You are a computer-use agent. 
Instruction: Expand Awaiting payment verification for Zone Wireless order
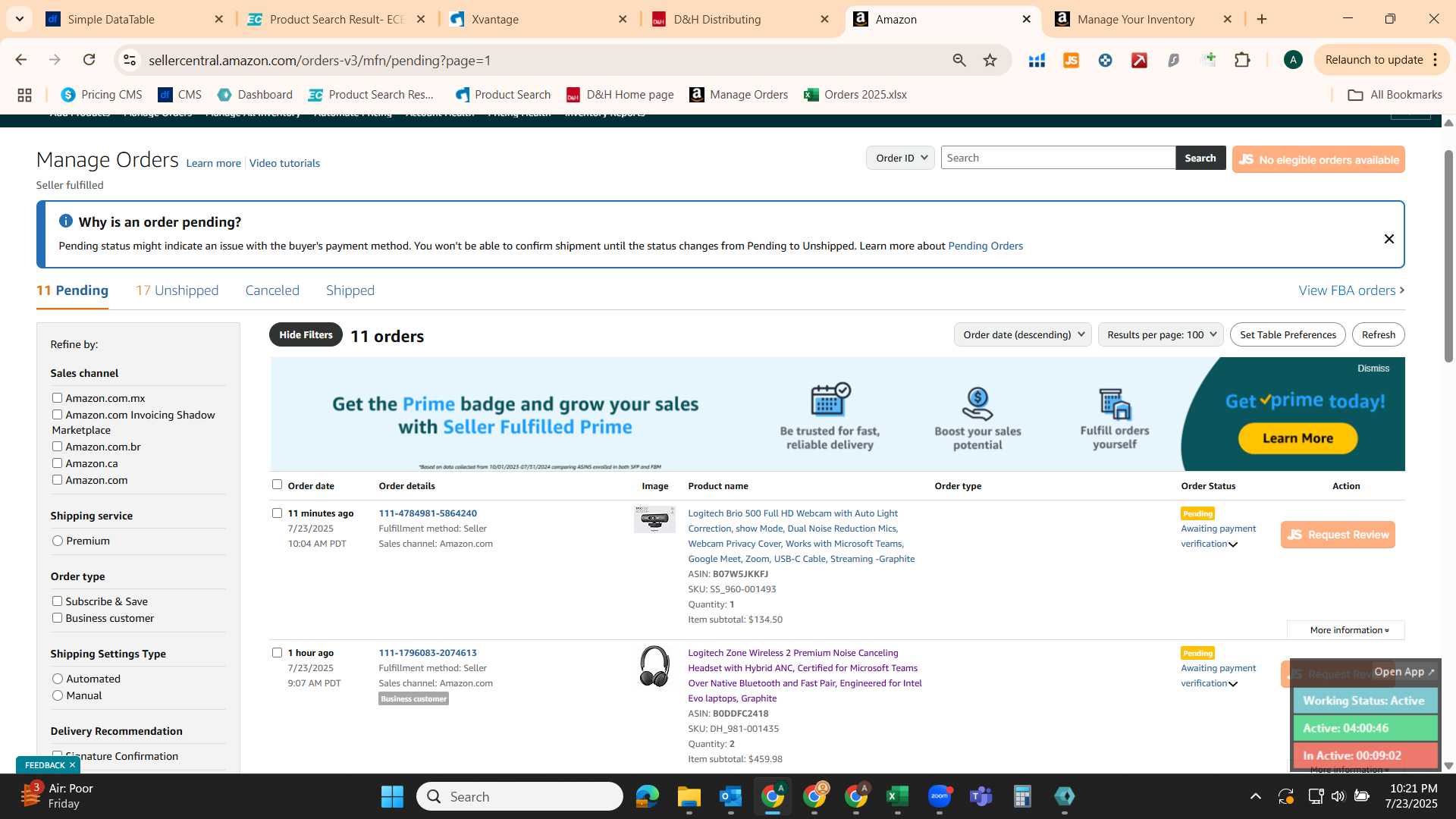point(1233,684)
